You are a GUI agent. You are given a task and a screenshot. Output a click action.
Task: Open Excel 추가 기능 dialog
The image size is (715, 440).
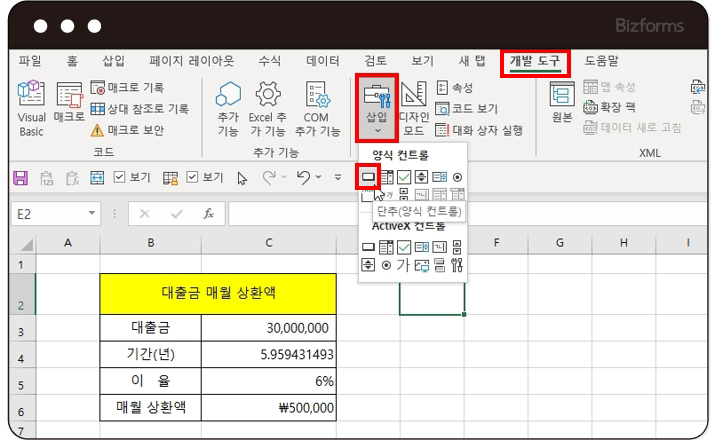268,109
